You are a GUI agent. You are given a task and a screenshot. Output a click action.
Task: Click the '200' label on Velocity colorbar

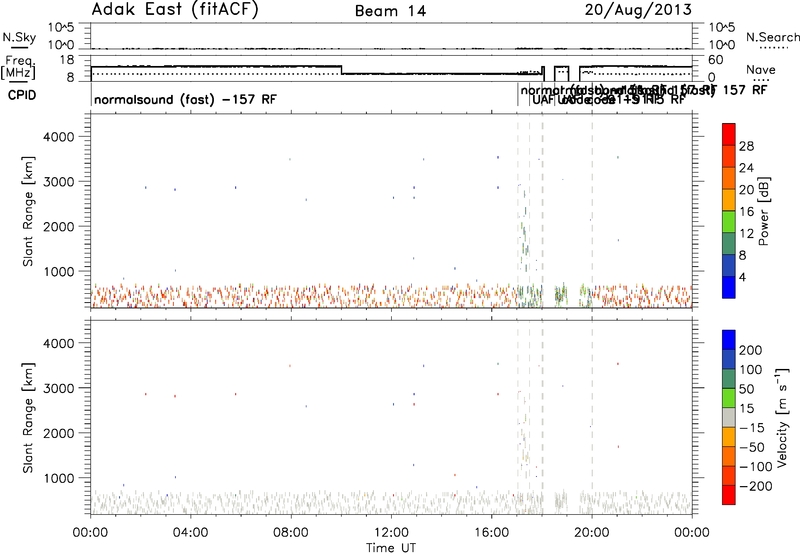751,350
